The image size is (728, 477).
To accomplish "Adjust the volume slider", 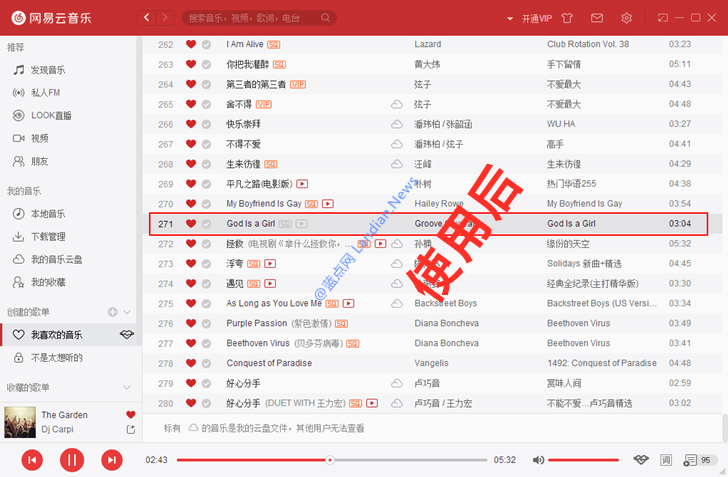I will coord(584,460).
